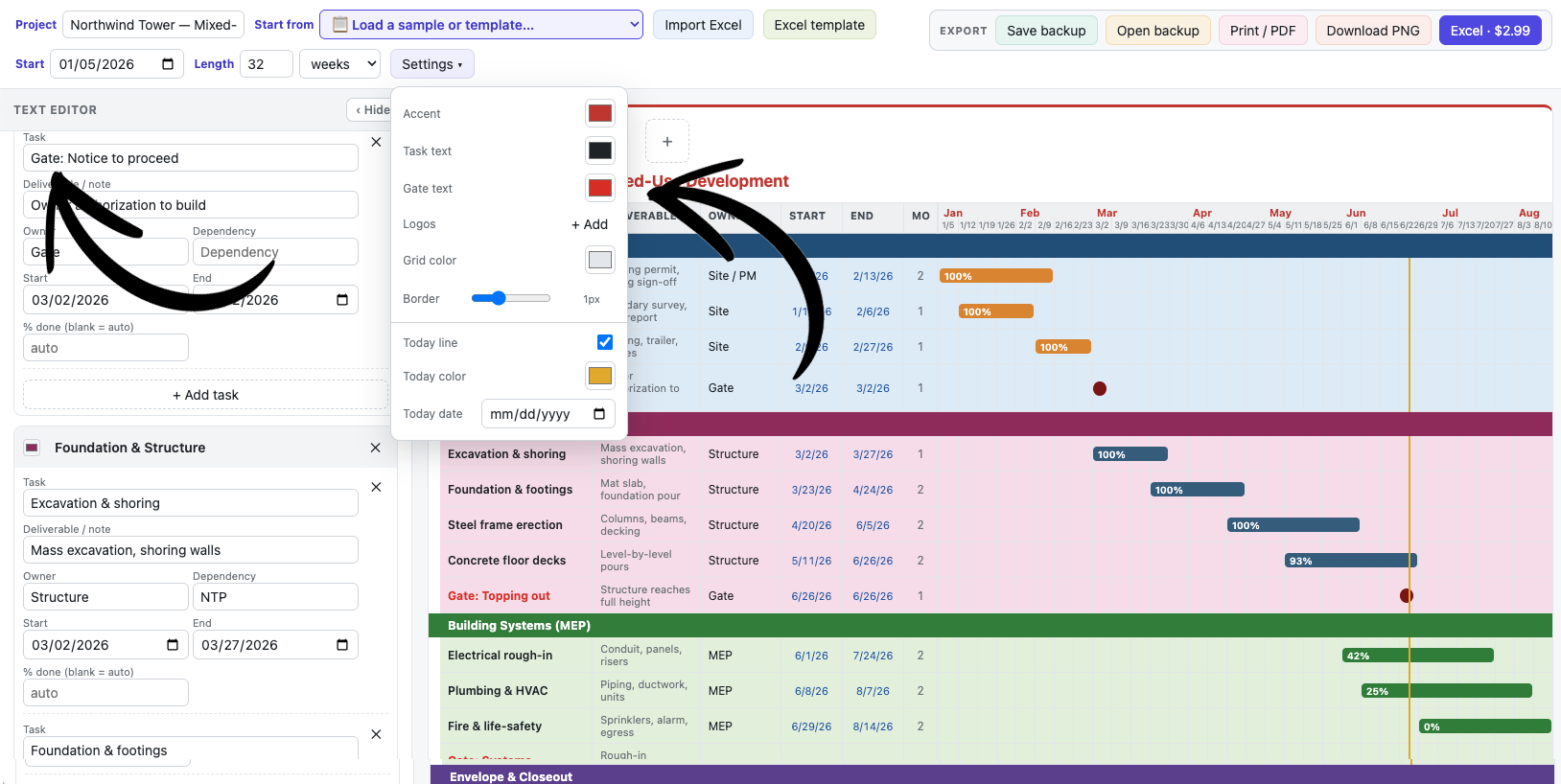Click the Project name input field
Viewport: 1561px width, 784px height.
pos(153,25)
